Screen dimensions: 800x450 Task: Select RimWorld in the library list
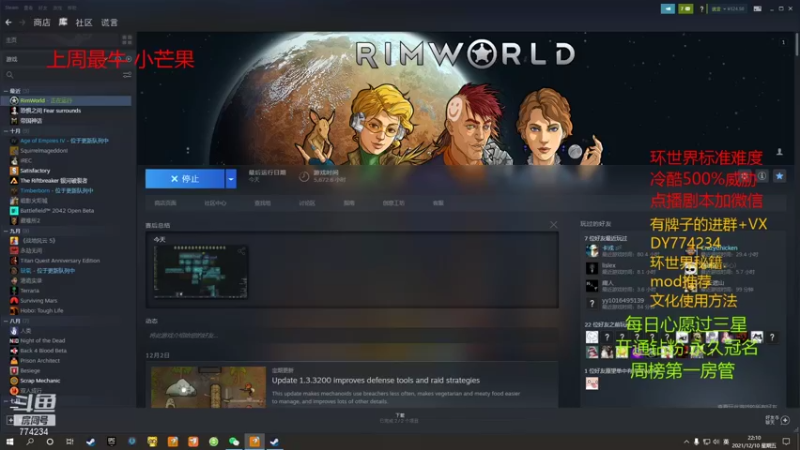point(67,101)
